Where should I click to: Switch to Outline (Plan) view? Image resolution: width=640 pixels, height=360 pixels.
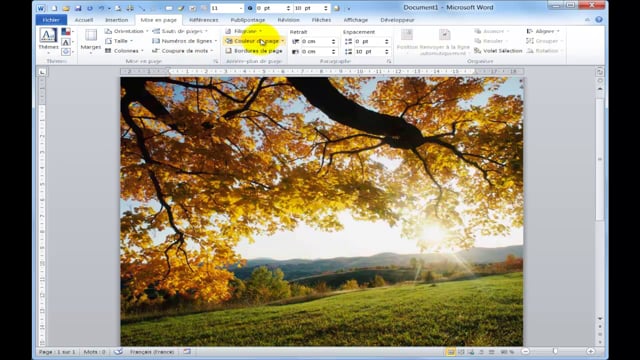click(x=481, y=352)
